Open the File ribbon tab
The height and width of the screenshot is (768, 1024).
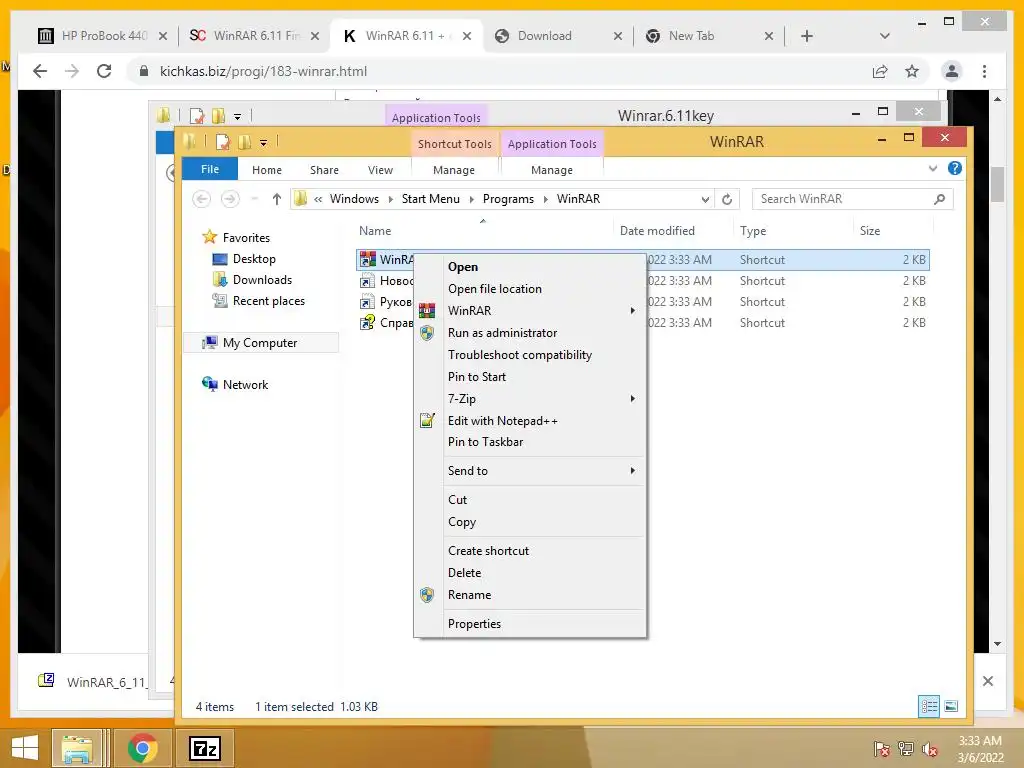pyautogui.click(x=210, y=169)
